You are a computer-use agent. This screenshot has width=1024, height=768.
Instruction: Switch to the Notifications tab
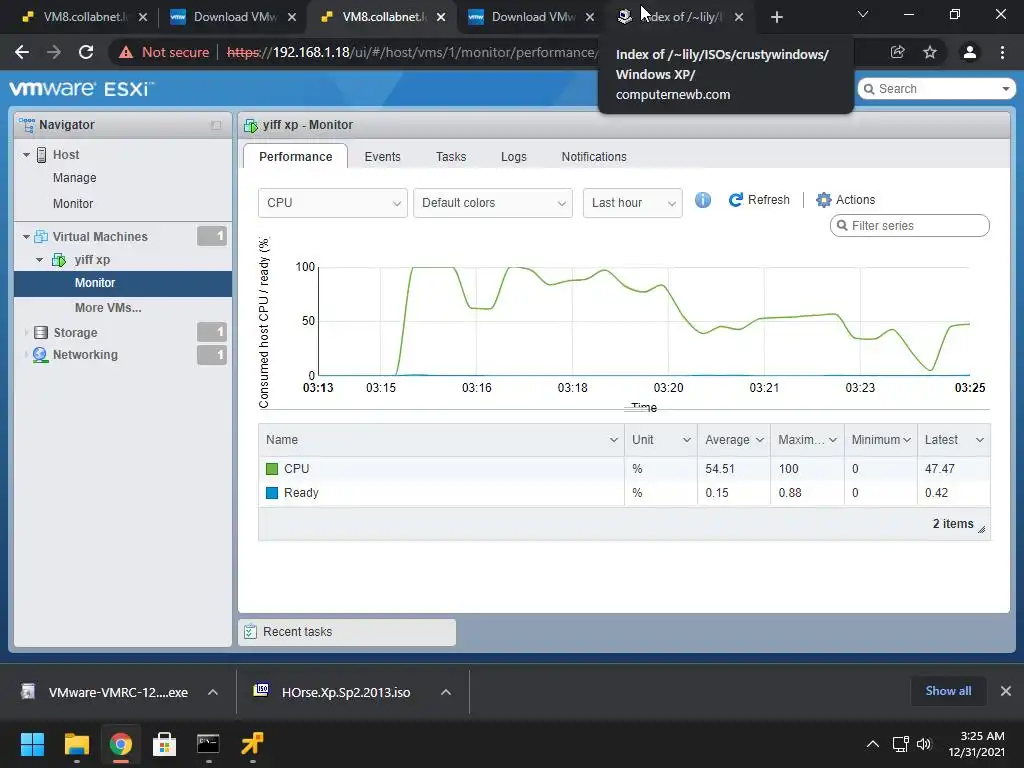[x=594, y=157]
